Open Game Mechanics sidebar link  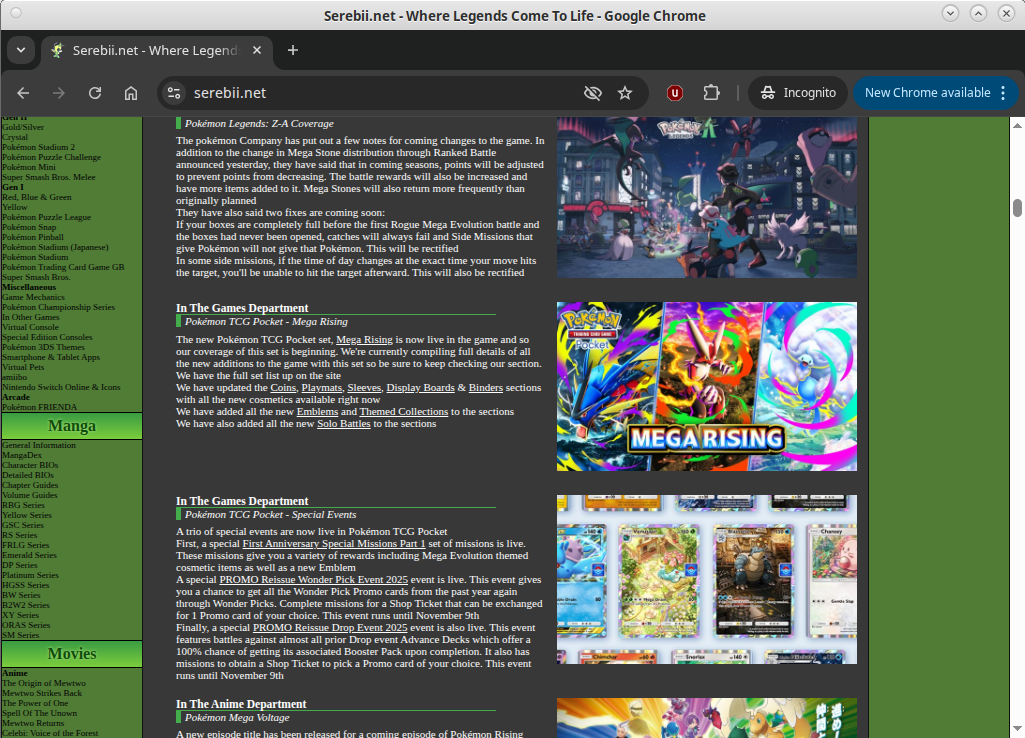(33, 297)
